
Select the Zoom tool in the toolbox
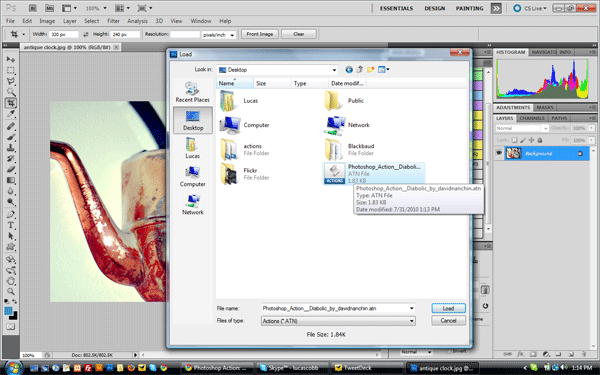[x=11, y=292]
